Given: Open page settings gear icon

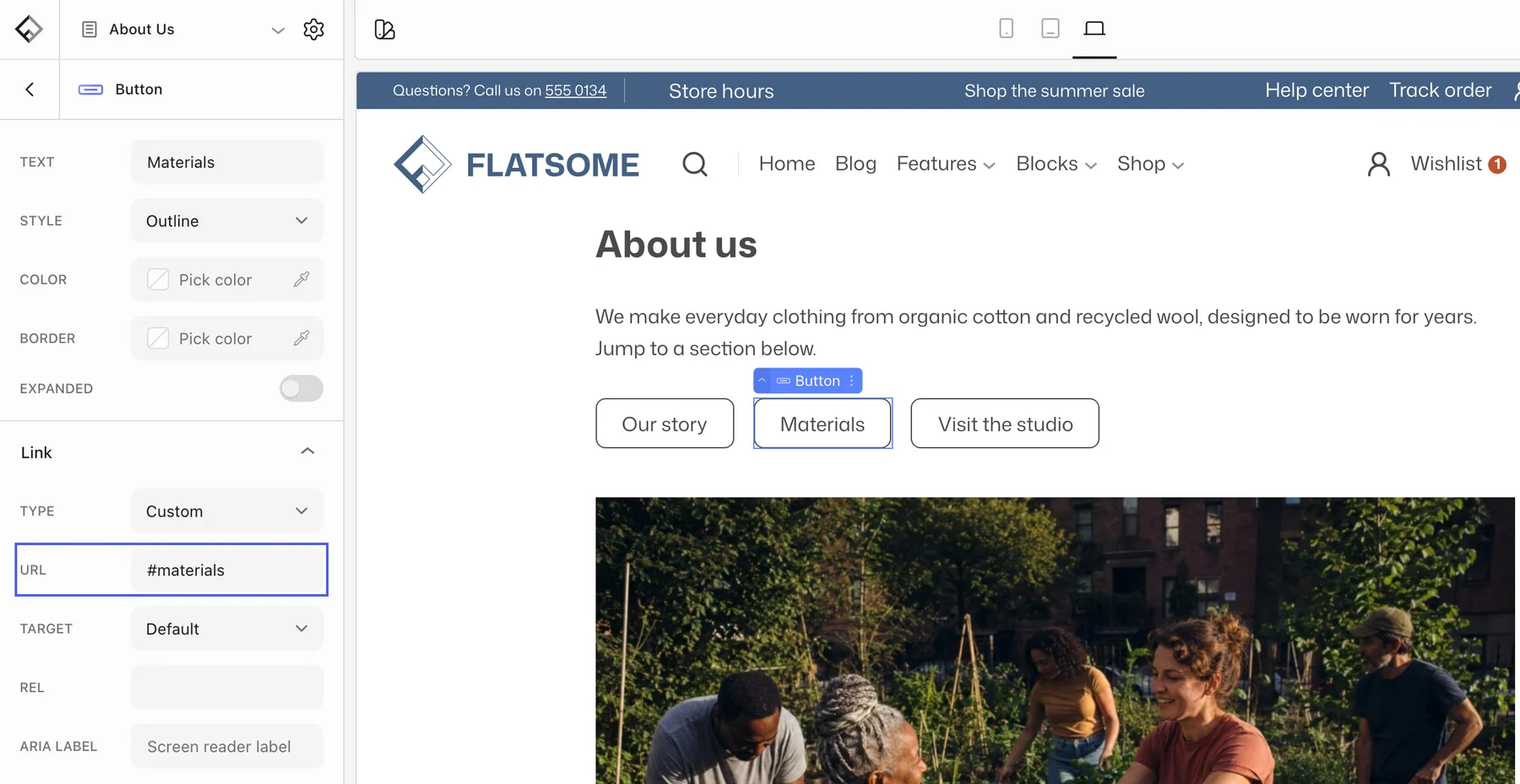Looking at the screenshot, I should (313, 30).
